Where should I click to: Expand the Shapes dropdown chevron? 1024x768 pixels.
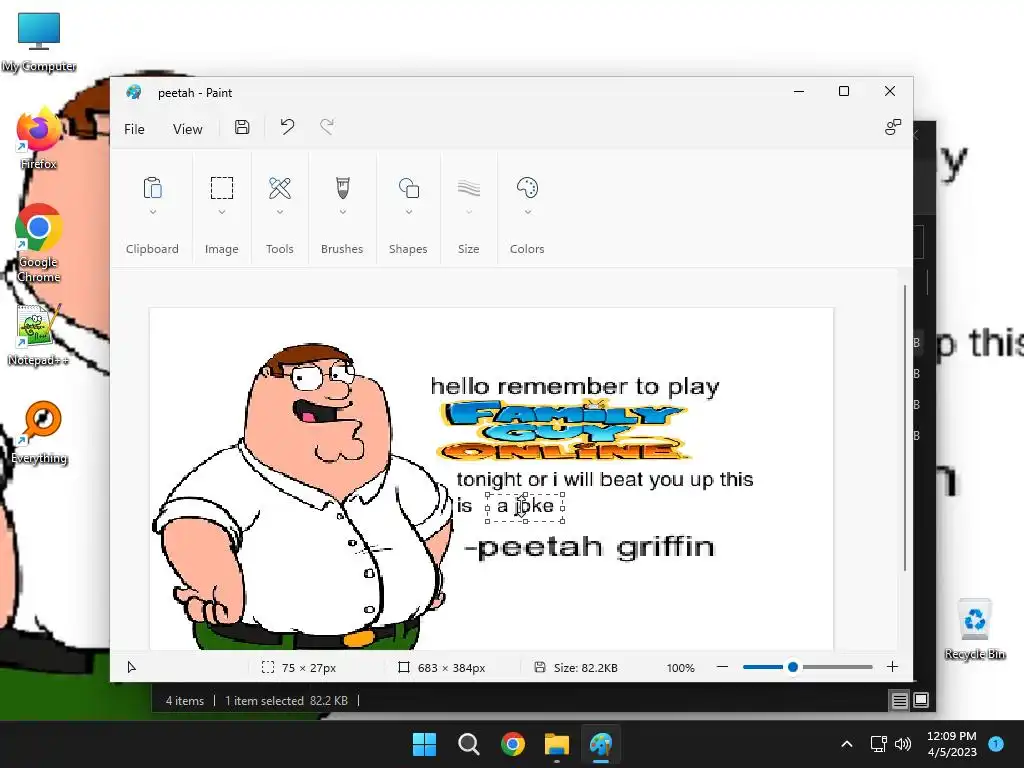tap(409, 212)
